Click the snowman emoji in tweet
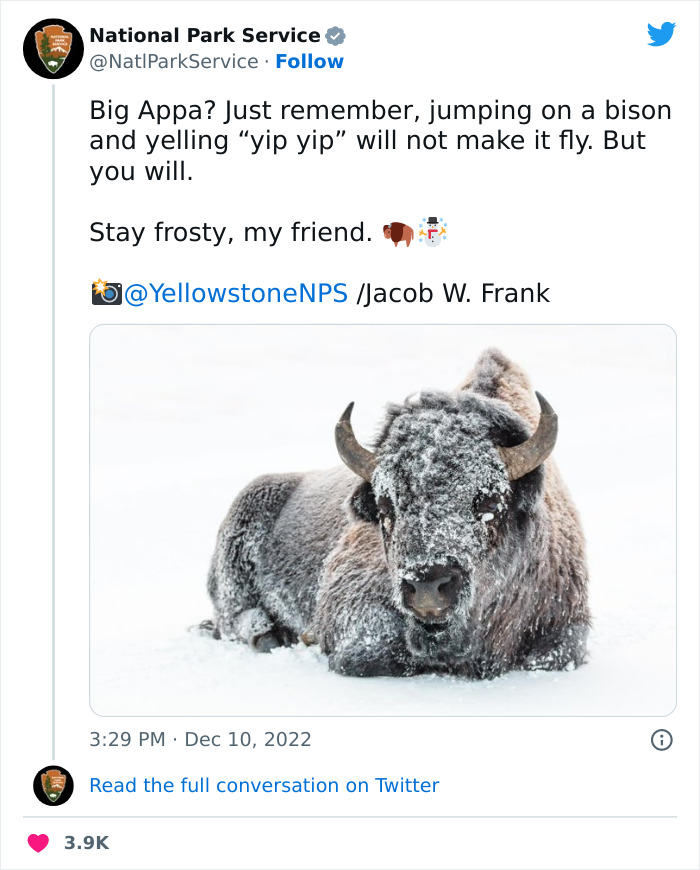 [x=432, y=232]
